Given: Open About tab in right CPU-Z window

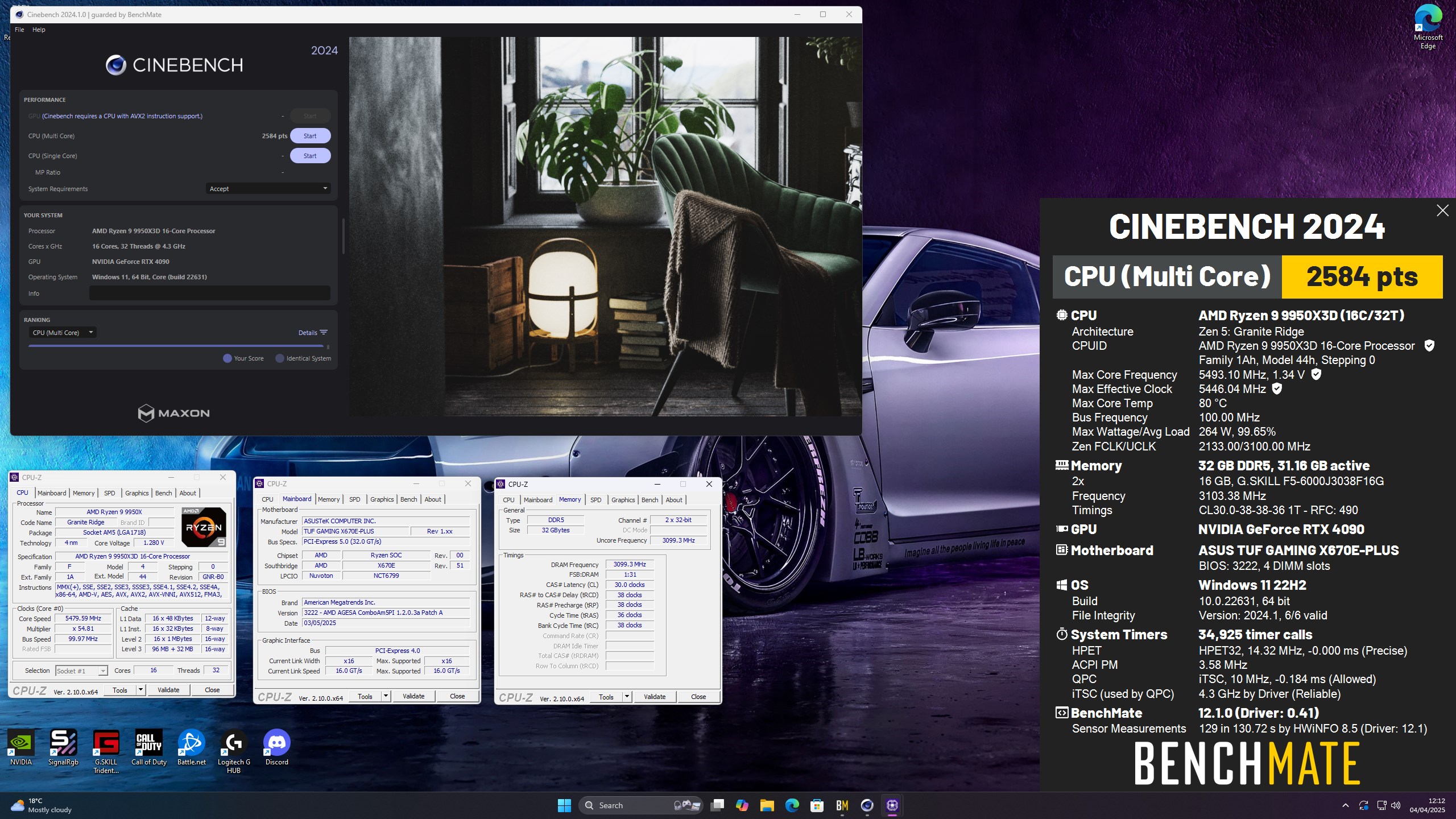Looking at the screenshot, I should pyautogui.click(x=674, y=500).
